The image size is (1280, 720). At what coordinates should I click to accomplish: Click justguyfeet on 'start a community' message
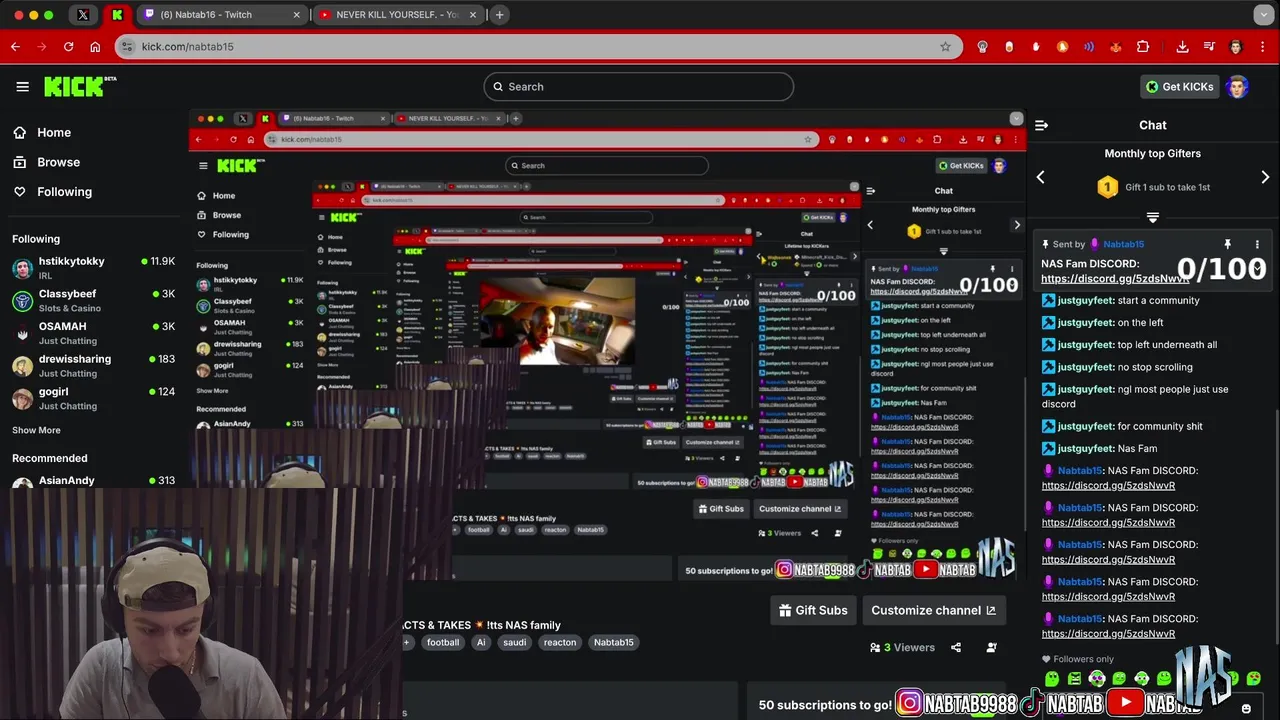[x=1085, y=300]
